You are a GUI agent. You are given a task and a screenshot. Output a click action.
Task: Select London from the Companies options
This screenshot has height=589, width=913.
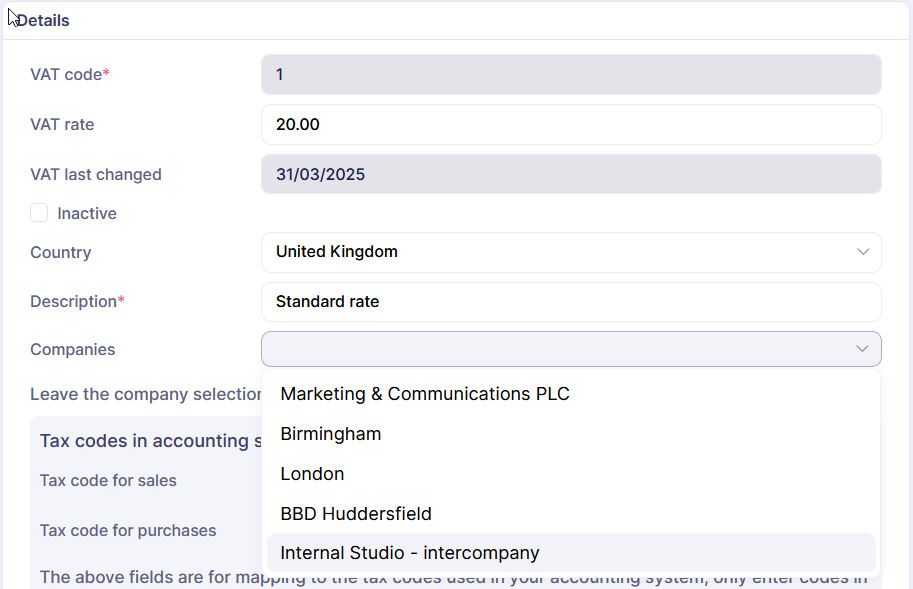[312, 474]
